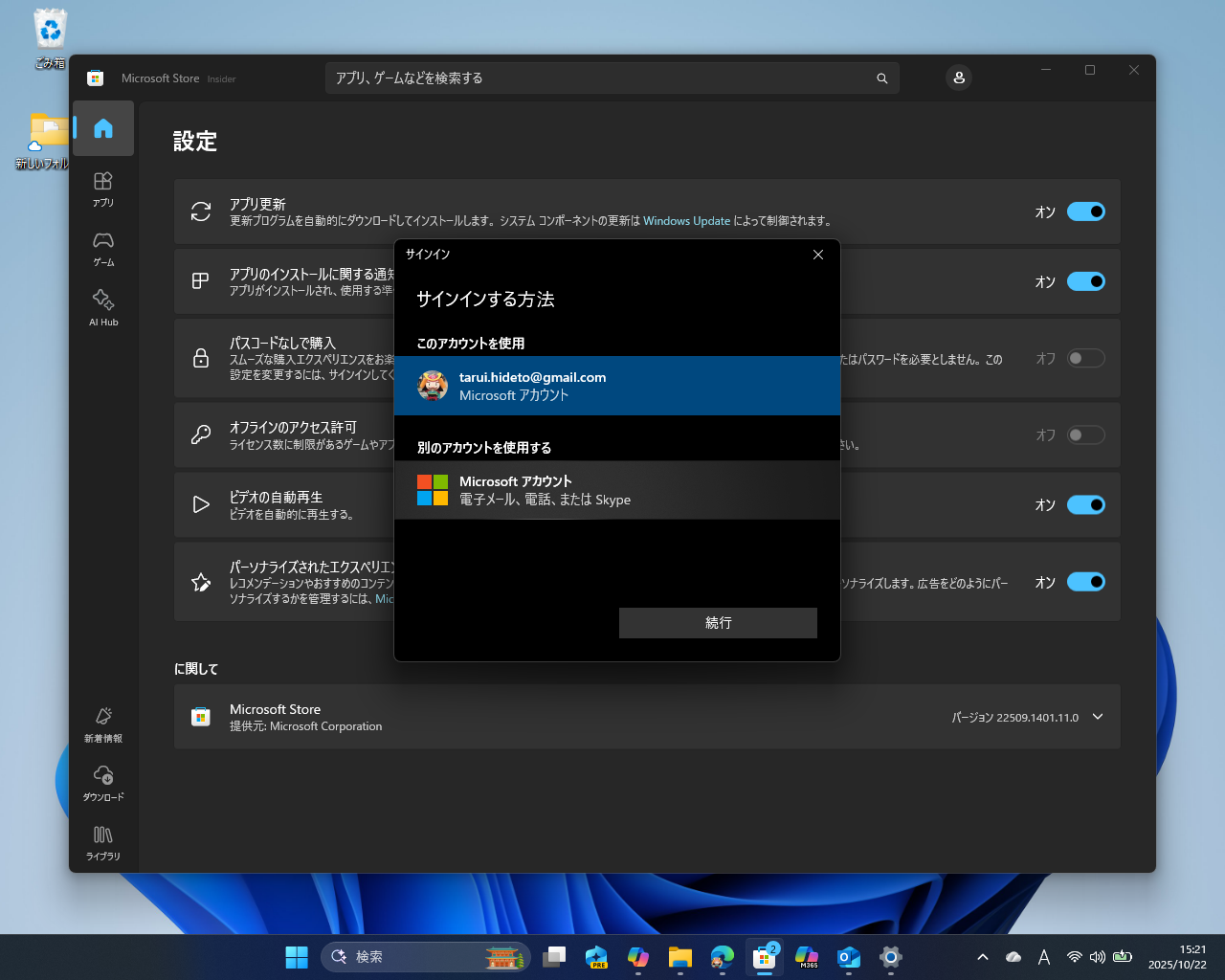
Task: Expand the Microsoft Store version details chevron
Action: pyautogui.click(x=1098, y=717)
